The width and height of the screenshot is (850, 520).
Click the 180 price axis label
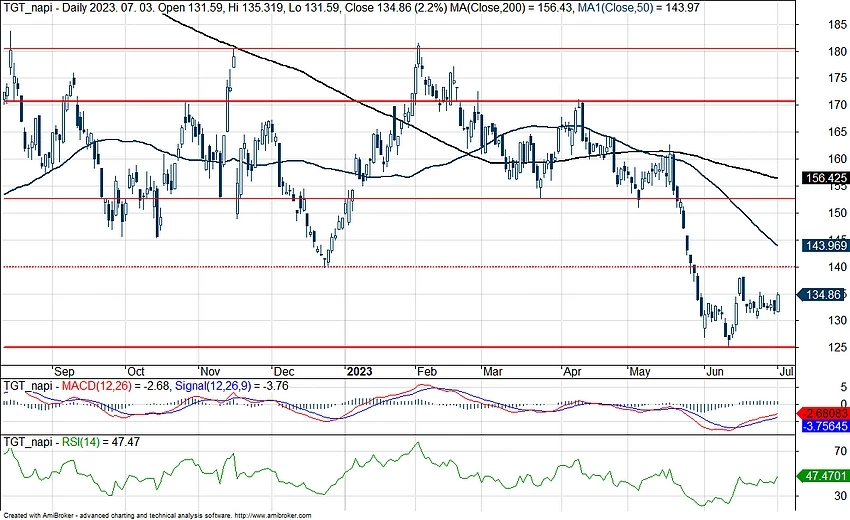(x=838, y=52)
